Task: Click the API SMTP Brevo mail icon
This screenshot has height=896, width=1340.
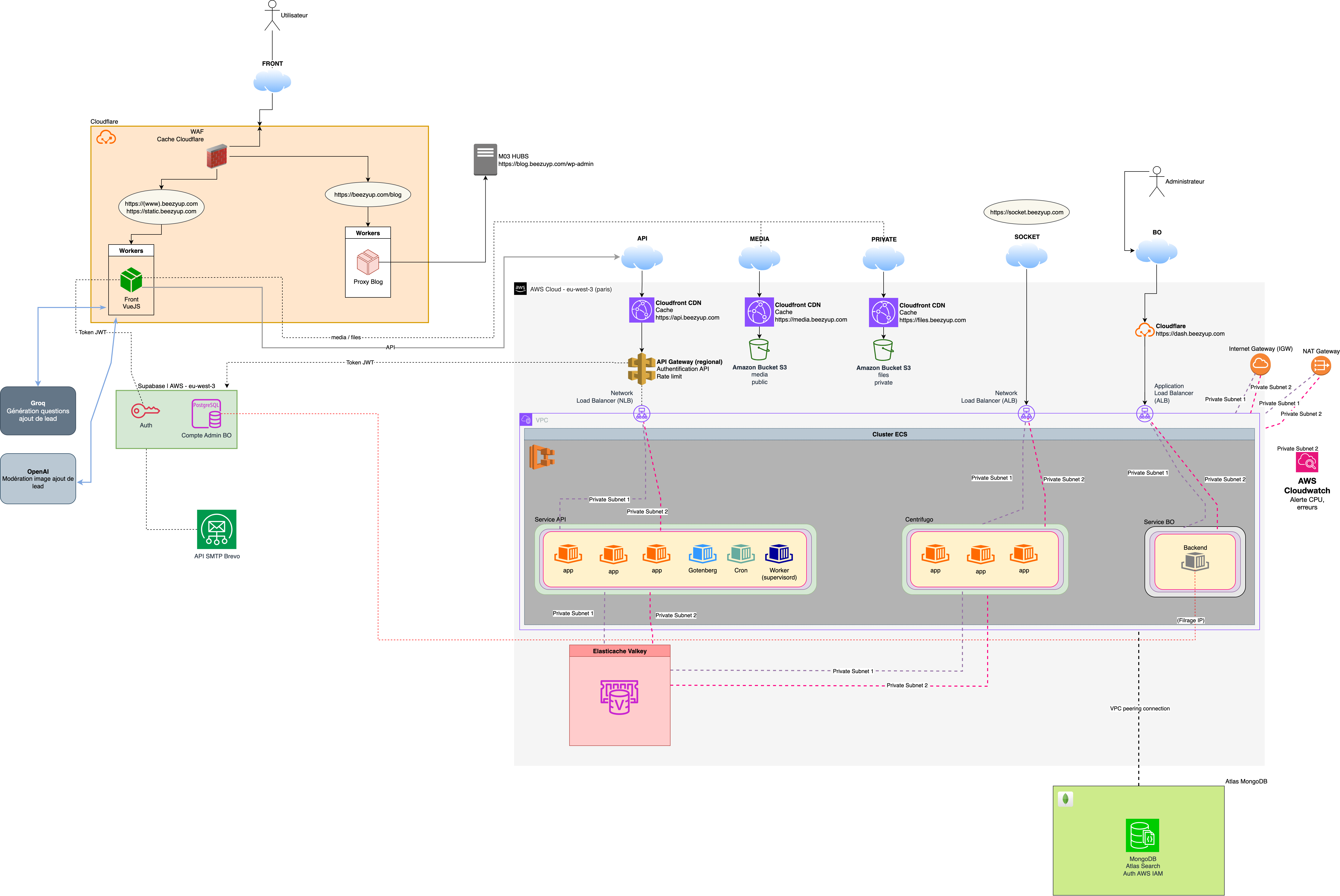Action: pos(217,529)
